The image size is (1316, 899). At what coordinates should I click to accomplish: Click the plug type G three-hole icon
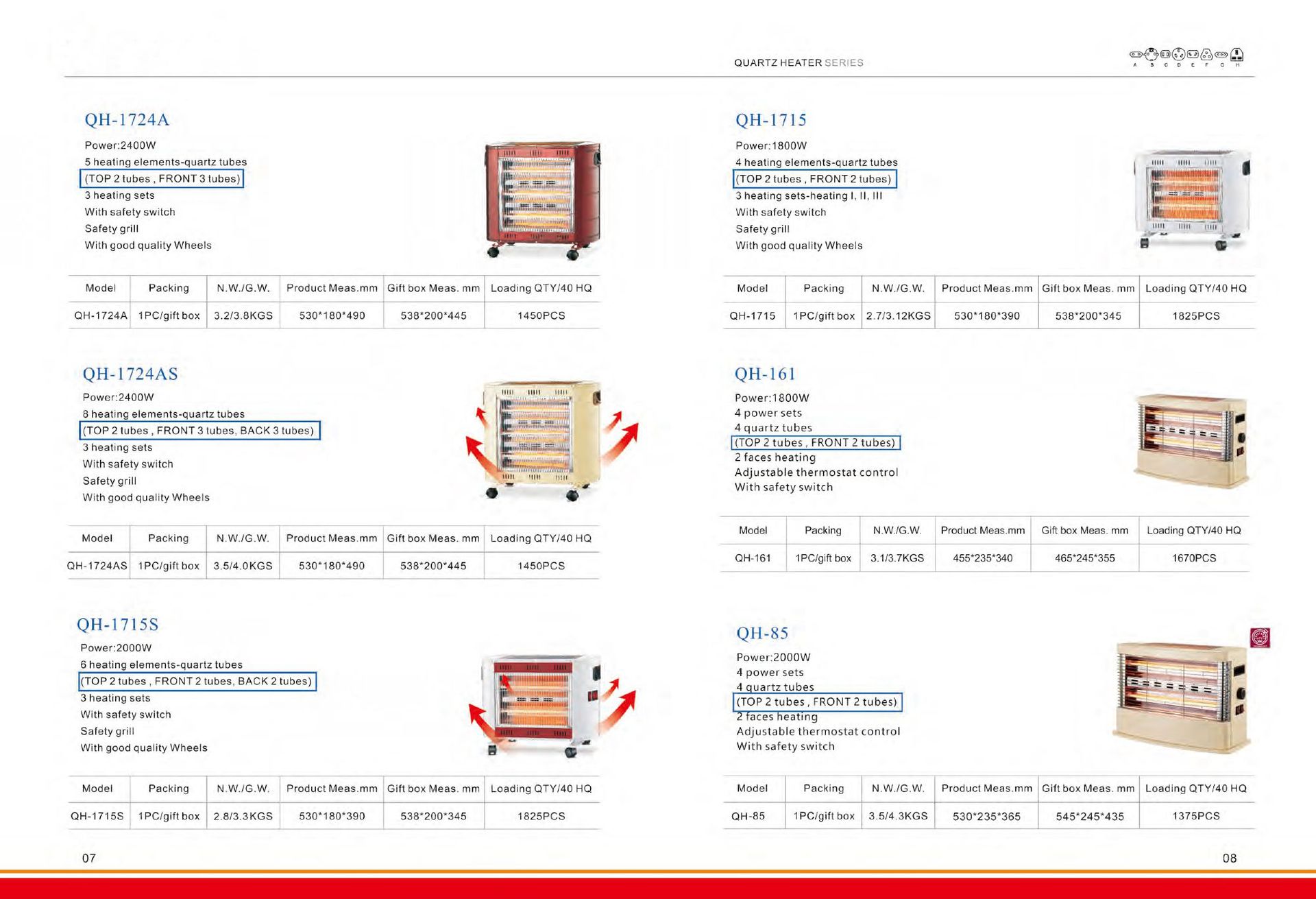[x=1222, y=54]
